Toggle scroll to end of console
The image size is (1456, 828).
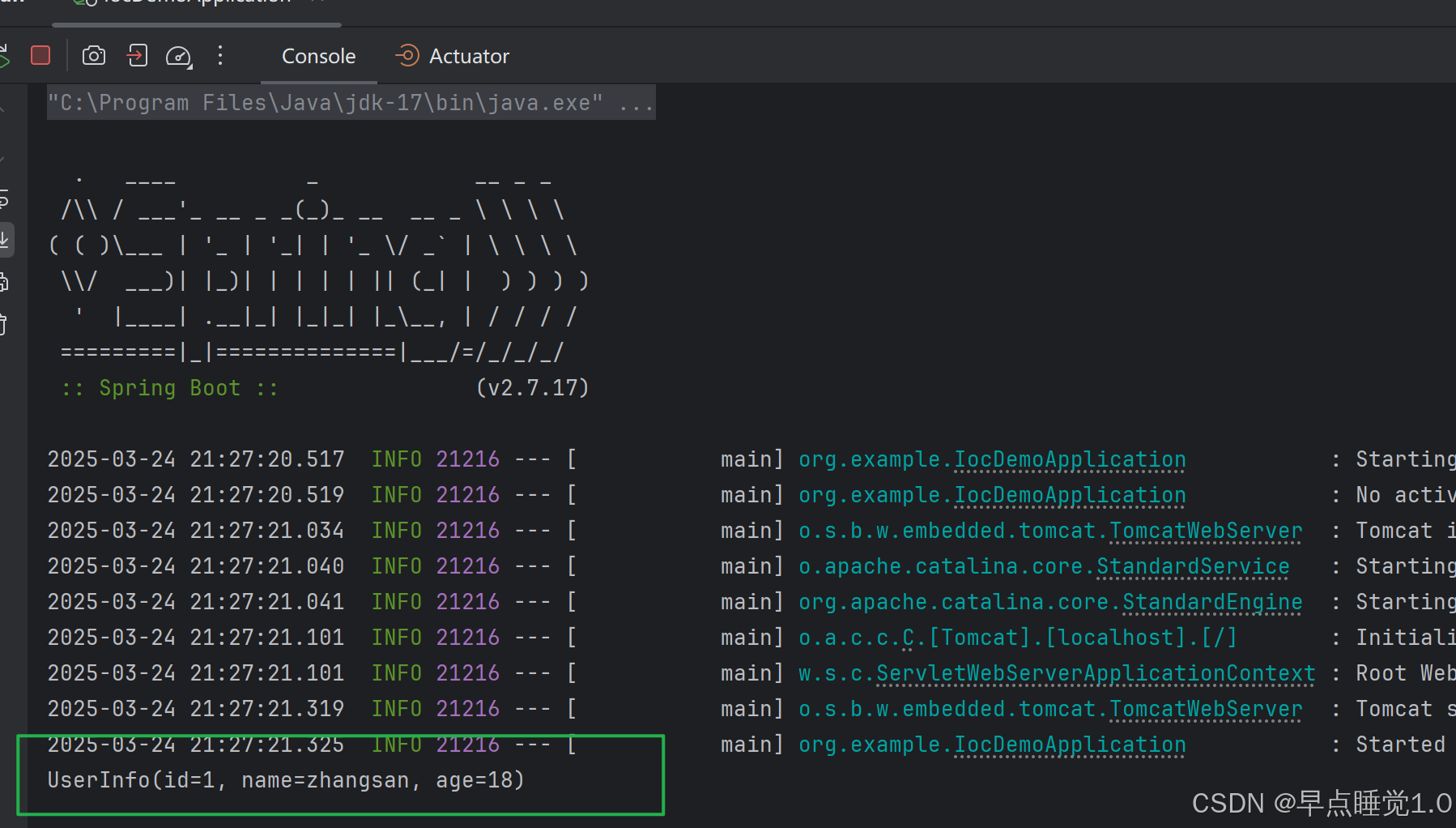coord(4,240)
